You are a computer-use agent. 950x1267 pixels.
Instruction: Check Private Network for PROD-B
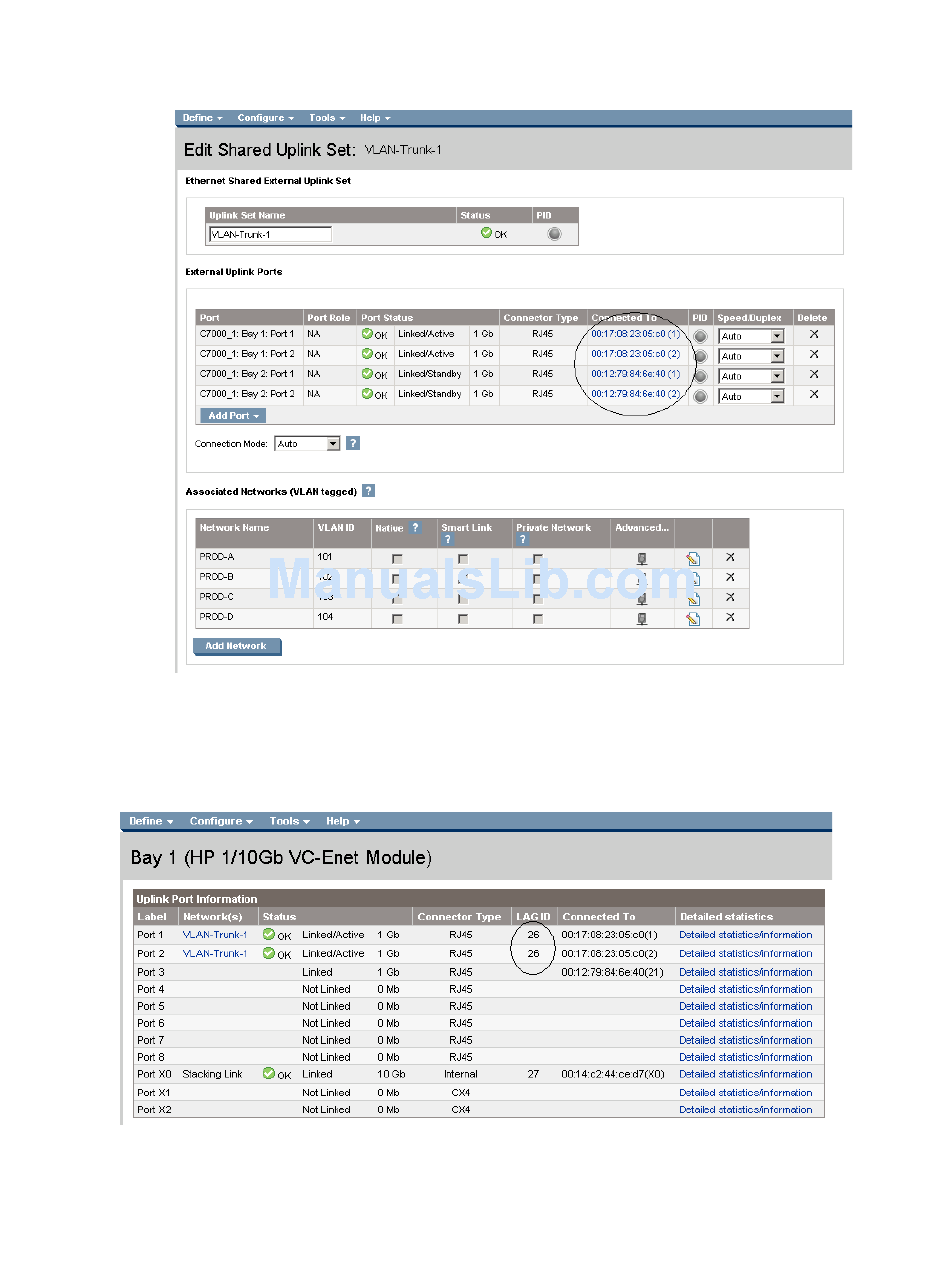[x=538, y=579]
